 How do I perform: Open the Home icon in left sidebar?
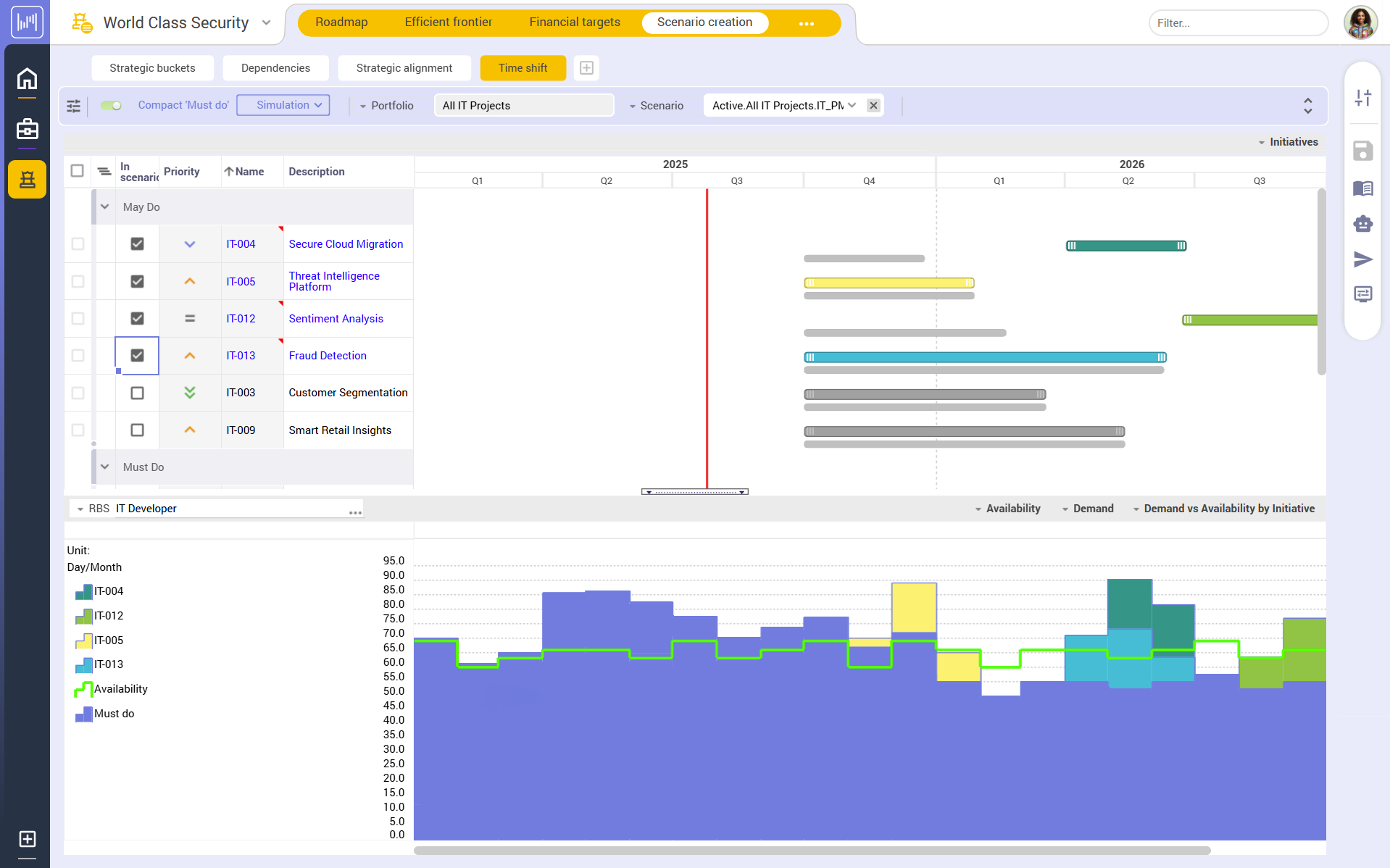pos(27,79)
